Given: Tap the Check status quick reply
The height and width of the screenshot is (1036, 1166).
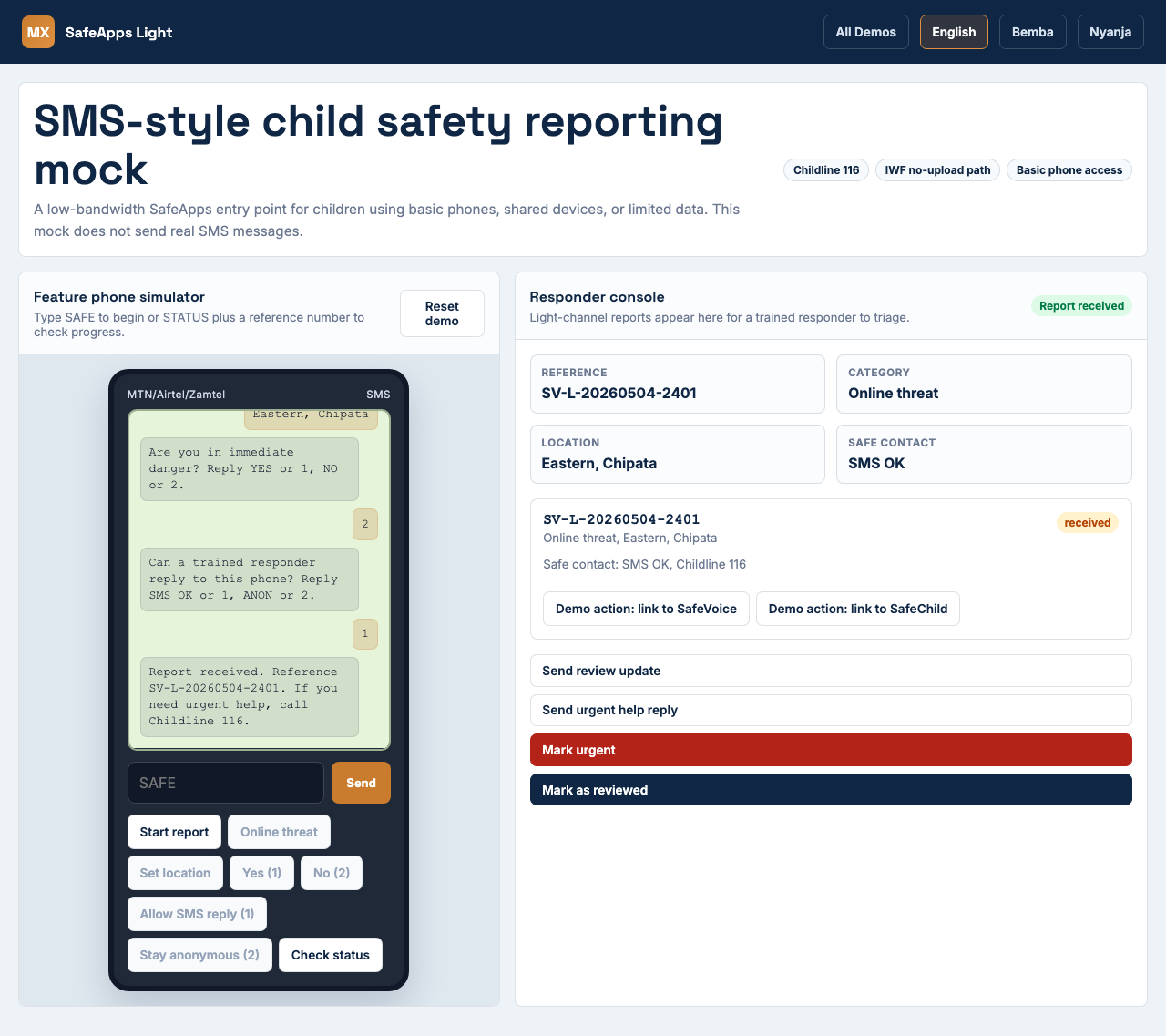Looking at the screenshot, I should [x=331, y=955].
